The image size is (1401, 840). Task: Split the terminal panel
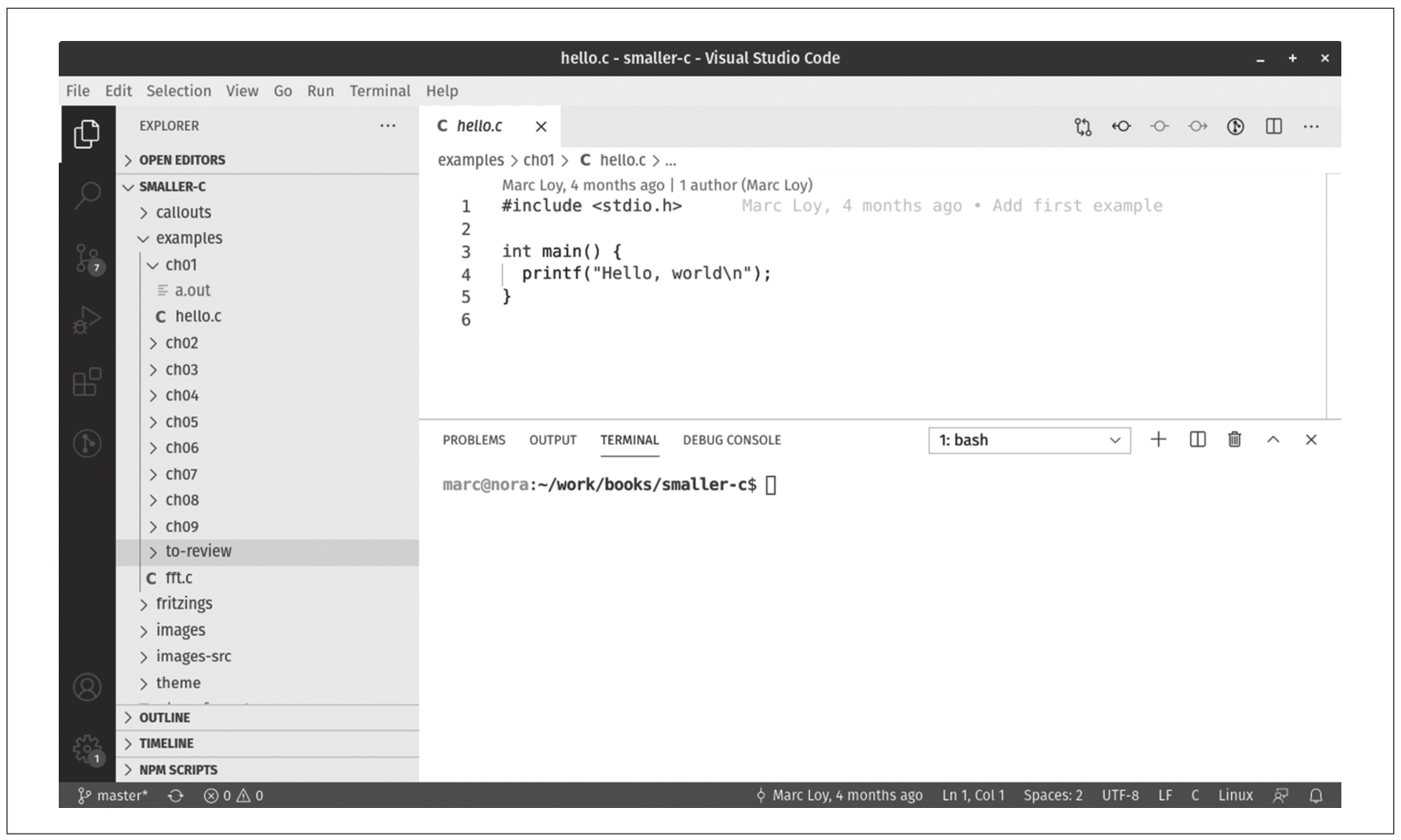(1197, 440)
